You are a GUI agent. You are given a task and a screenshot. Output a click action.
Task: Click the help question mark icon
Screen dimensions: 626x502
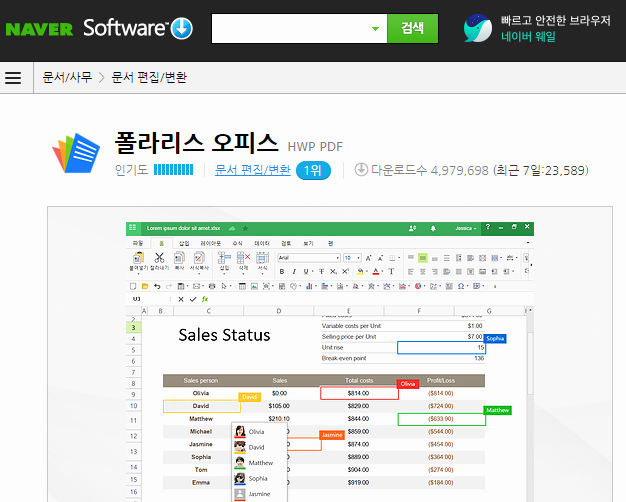[487, 227]
